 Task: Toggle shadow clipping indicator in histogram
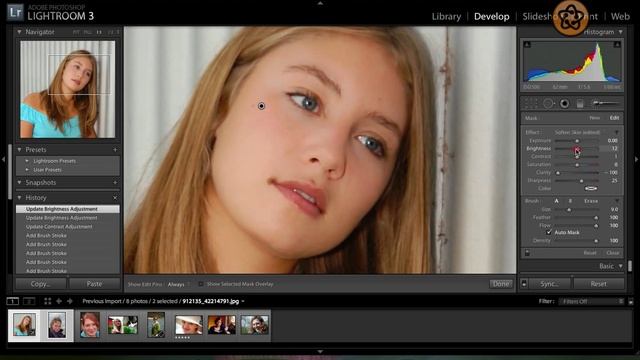[527, 44]
